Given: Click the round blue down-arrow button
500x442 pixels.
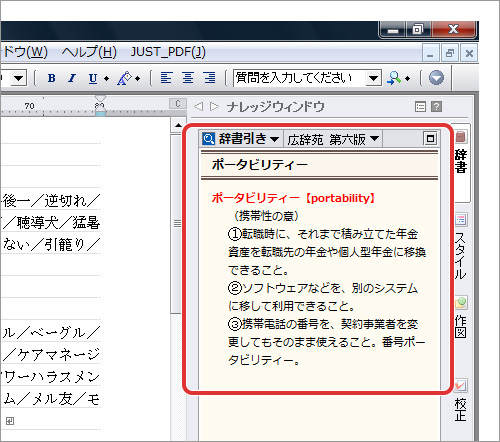Looking at the screenshot, I should 436,78.
